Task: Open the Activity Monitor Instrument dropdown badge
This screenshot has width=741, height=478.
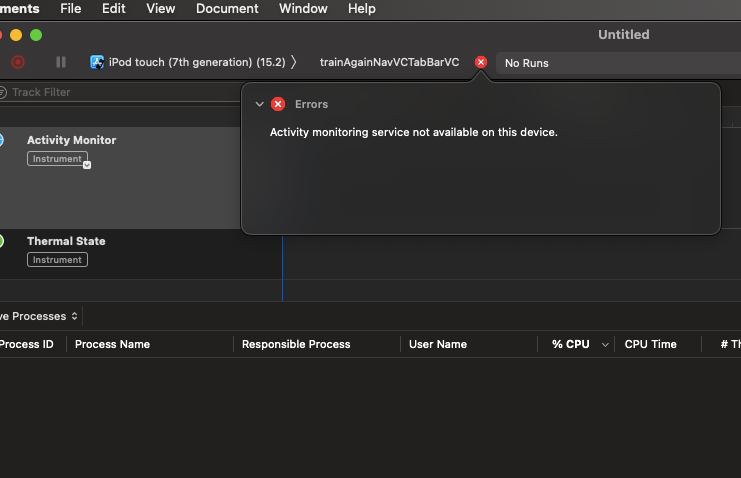Action: pos(87,165)
